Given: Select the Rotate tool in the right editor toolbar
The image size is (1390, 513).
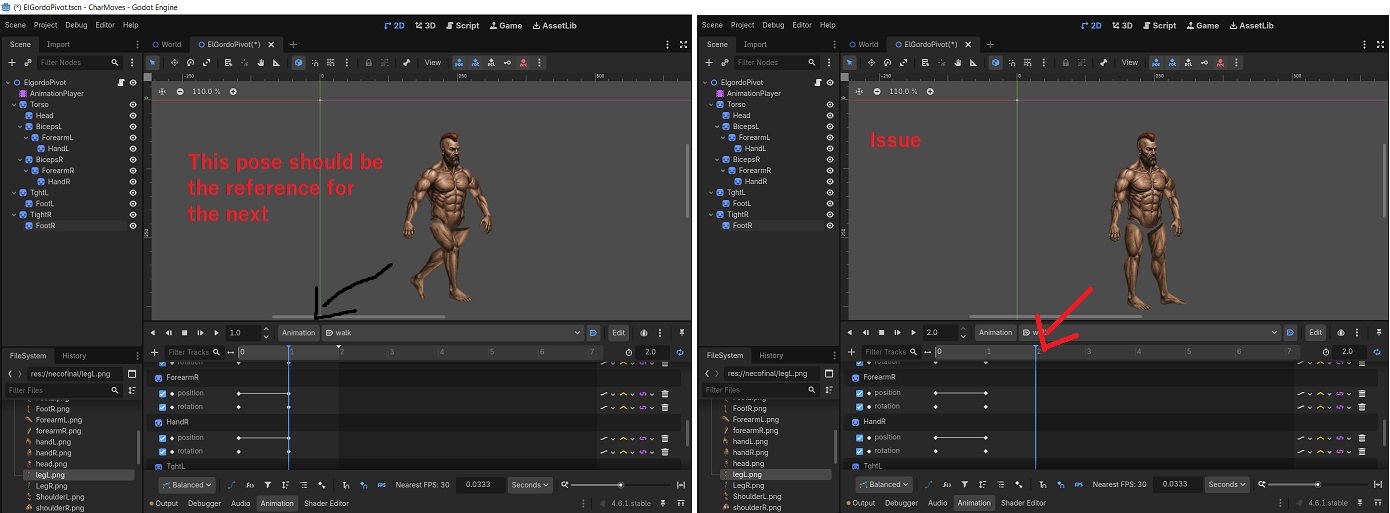Looking at the screenshot, I should point(888,62).
